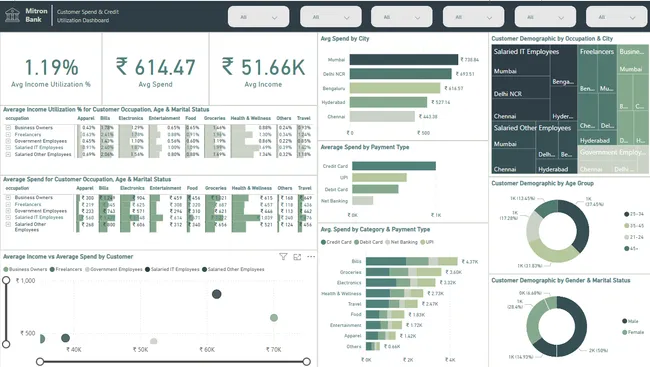650x367 pixels.
Task: Grab the top handle of vertical spend slider
Action: (6, 280)
